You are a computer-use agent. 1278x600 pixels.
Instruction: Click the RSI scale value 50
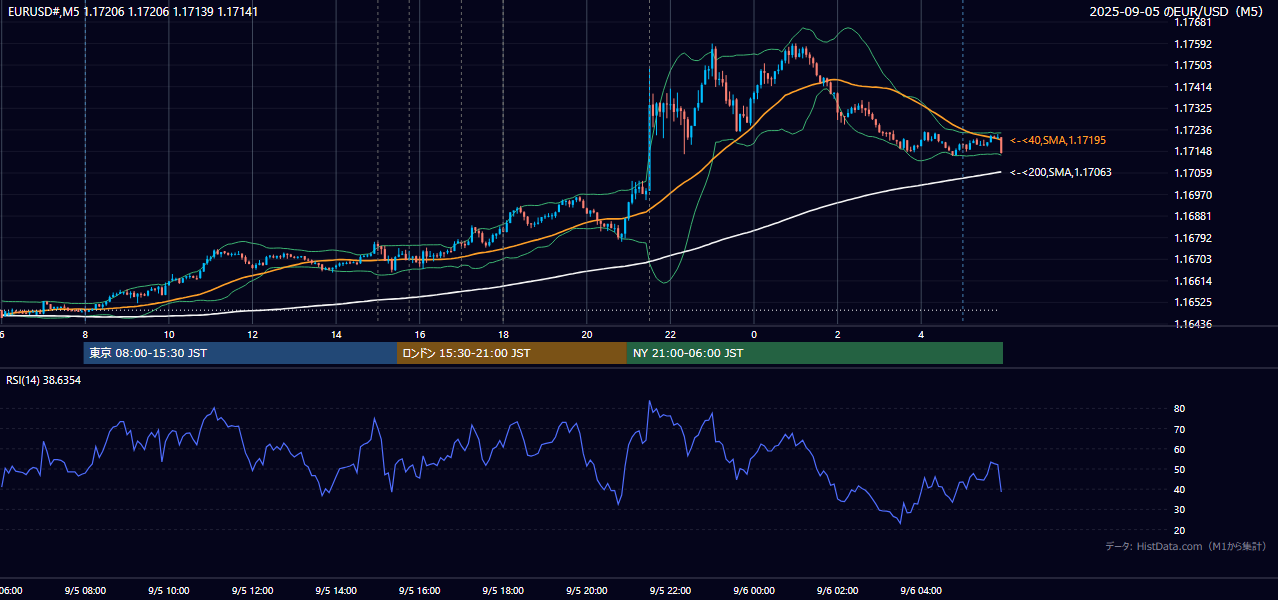click(1179, 469)
